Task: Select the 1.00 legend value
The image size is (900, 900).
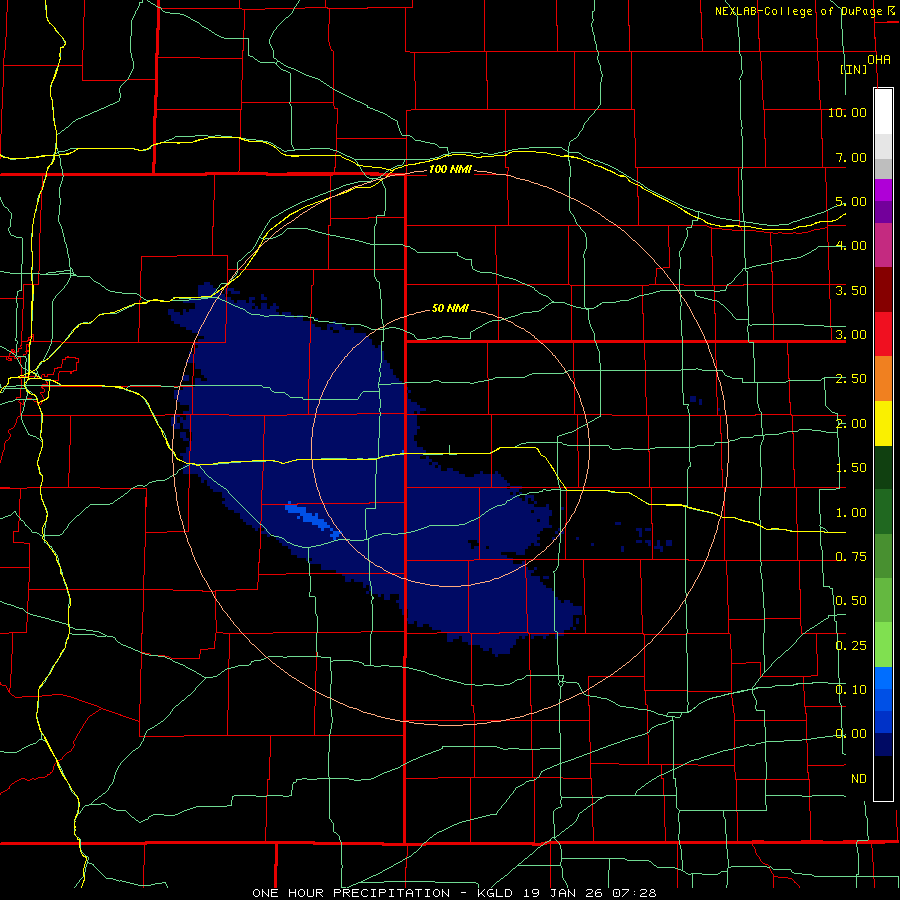Action: coord(851,513)
